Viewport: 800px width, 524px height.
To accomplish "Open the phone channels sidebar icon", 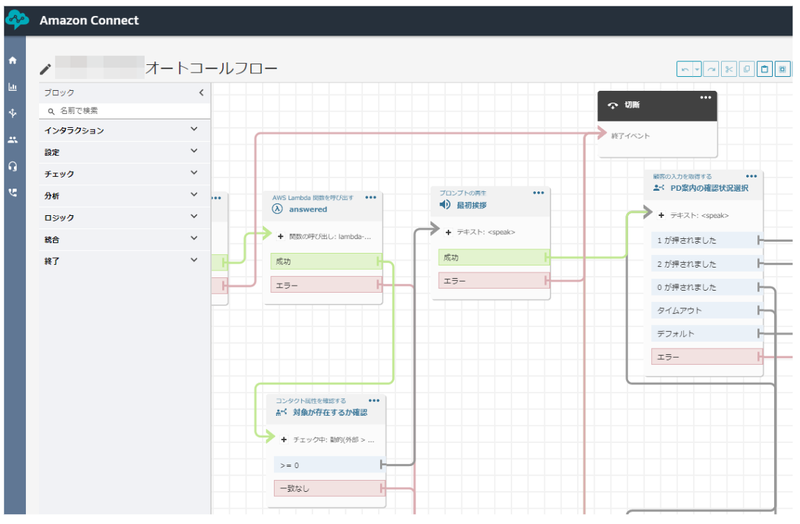I will click(13, 192).
